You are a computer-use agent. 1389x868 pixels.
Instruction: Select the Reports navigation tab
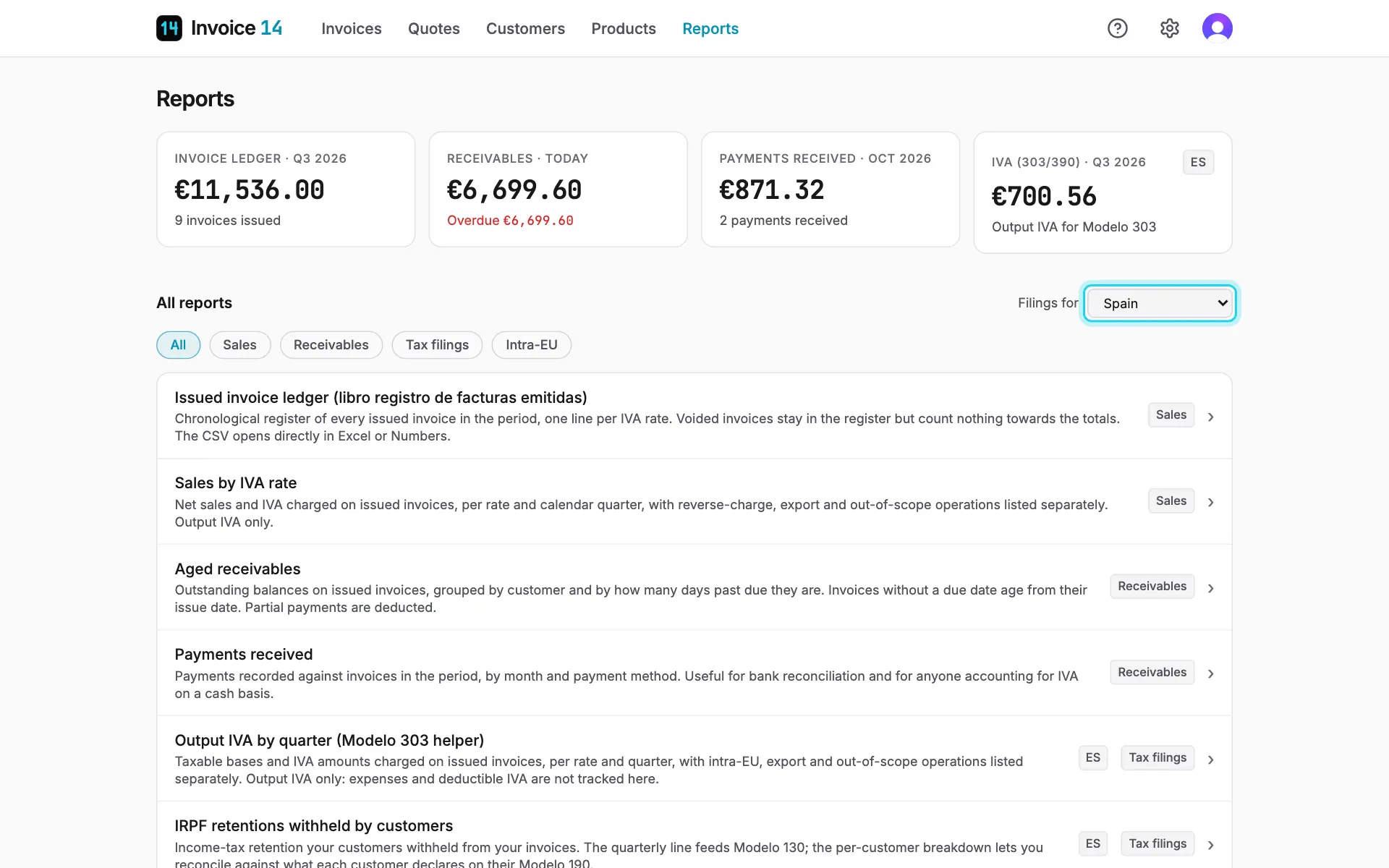point(710,28)
